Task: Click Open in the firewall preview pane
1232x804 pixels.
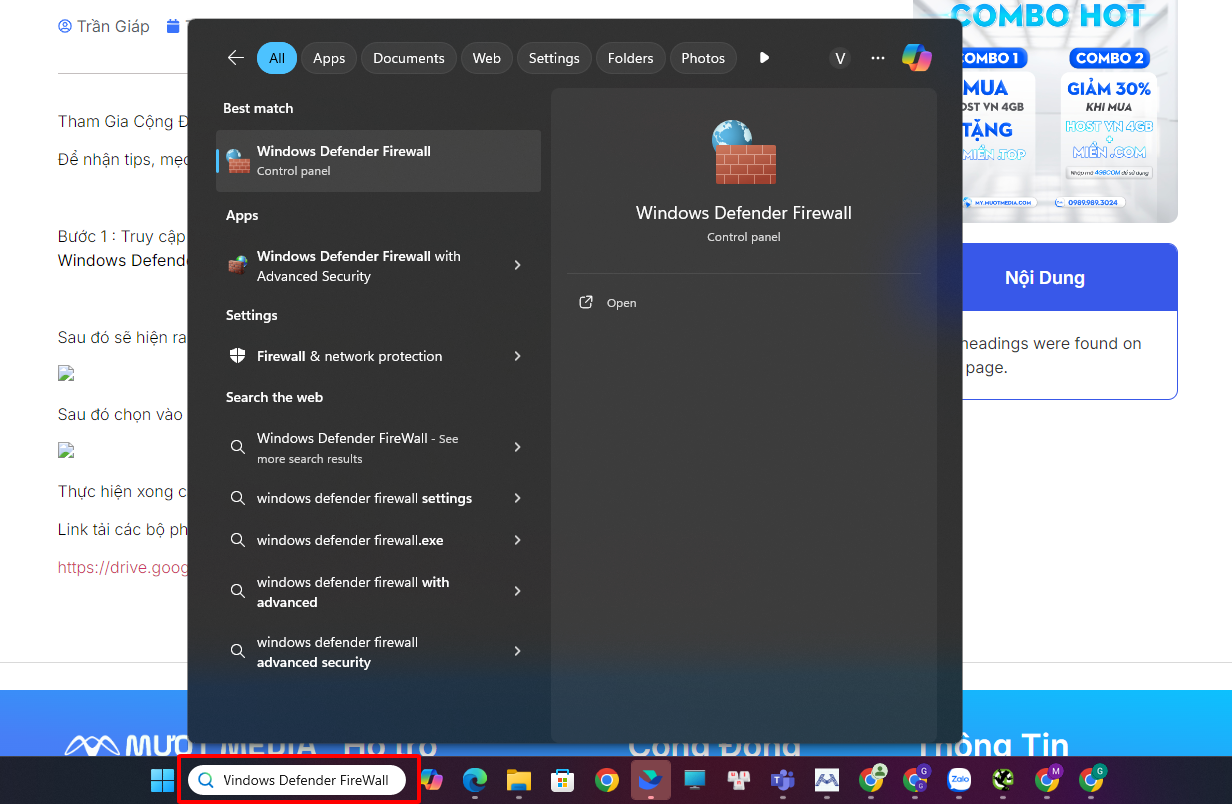Action: (621, 303)
